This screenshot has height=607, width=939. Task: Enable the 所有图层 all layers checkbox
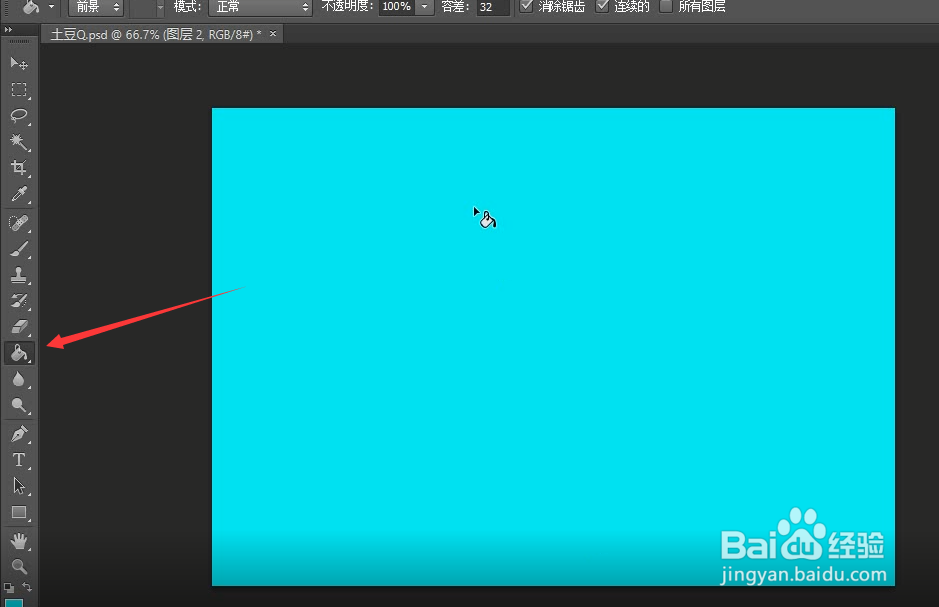click(665, 6)
